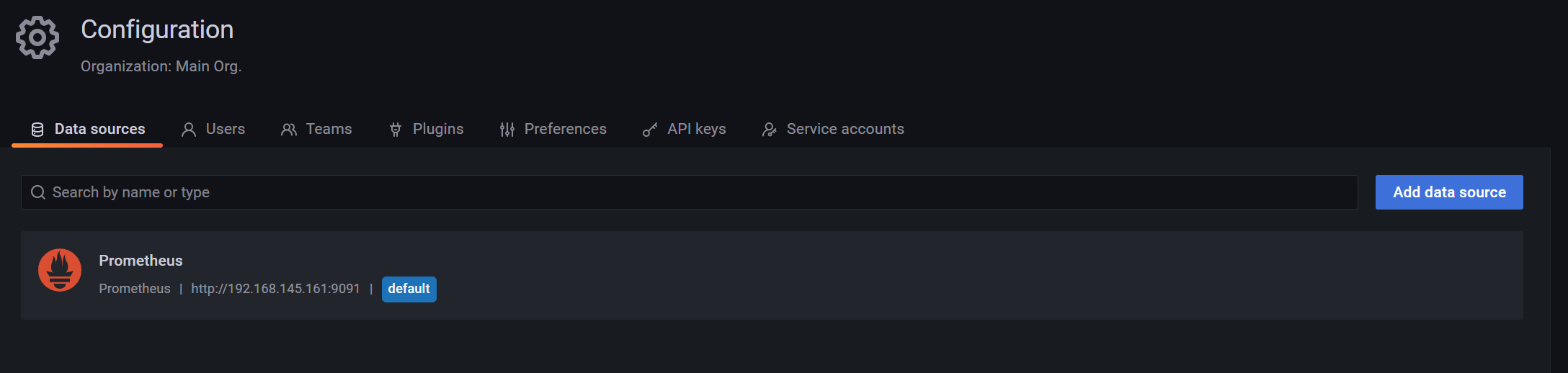Focus the Search by name or type field
Screen dimensions: 1568x373
pos(690,192)
